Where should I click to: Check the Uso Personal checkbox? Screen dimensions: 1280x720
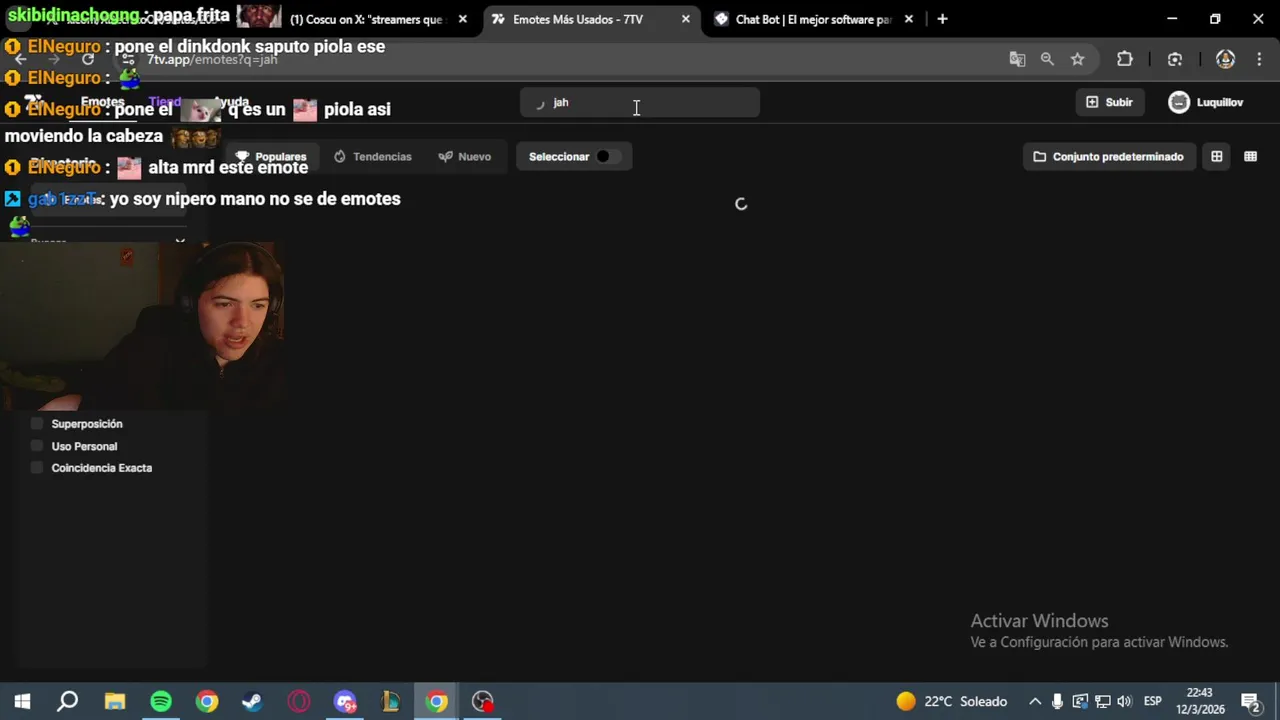click(37, 446)
